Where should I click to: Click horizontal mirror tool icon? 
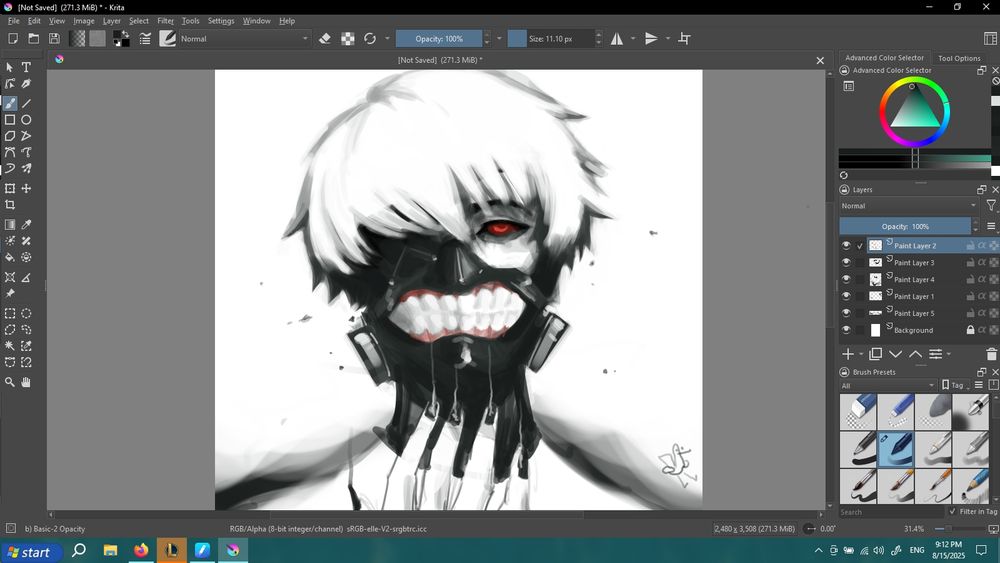pyautogui.click(x=617, y=39)
